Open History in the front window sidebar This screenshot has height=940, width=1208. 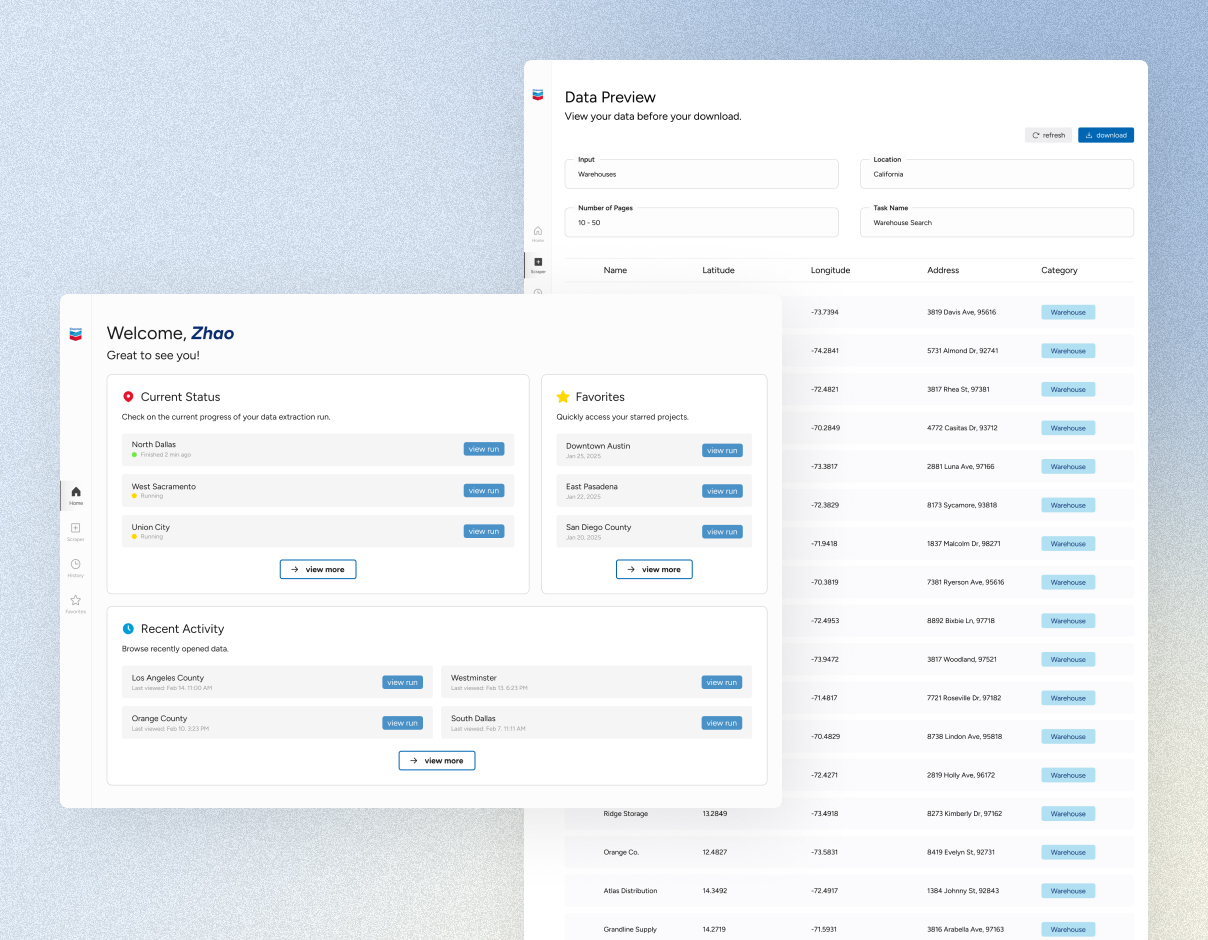[x=76, y=568]
